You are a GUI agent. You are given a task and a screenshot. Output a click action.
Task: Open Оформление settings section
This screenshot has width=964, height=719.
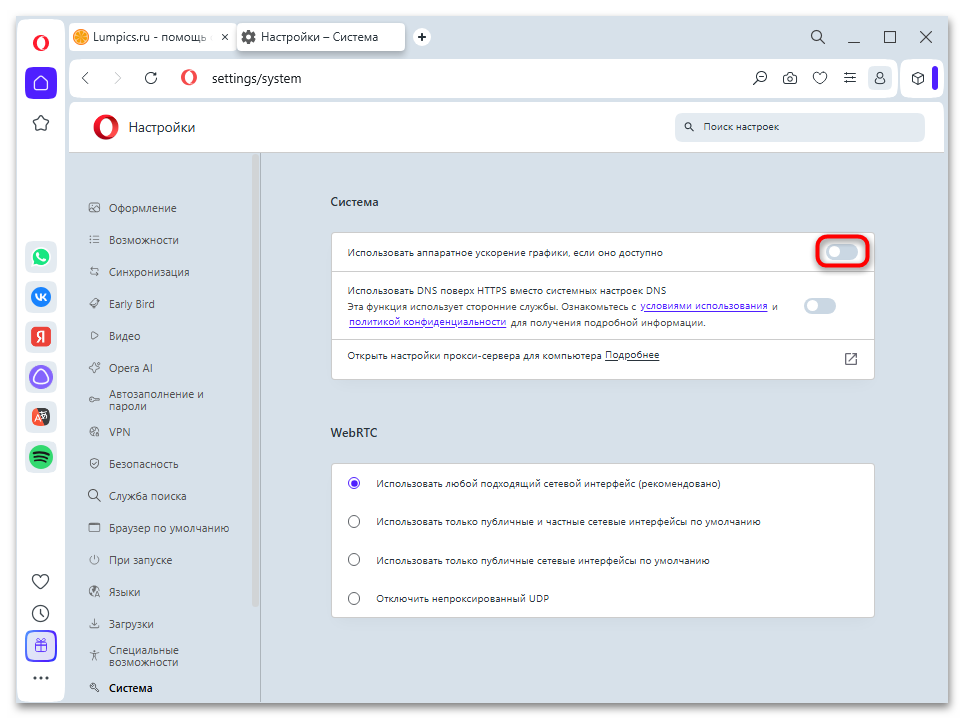(143, 208)
